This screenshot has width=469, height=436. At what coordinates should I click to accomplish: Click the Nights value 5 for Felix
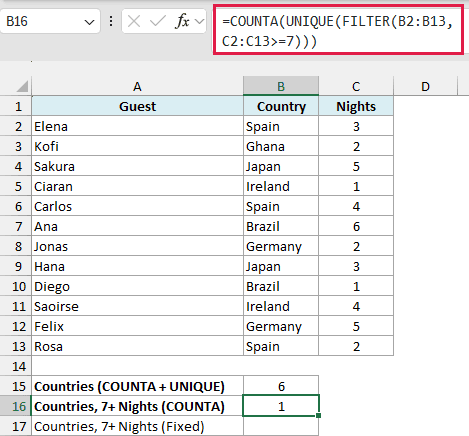356,326
